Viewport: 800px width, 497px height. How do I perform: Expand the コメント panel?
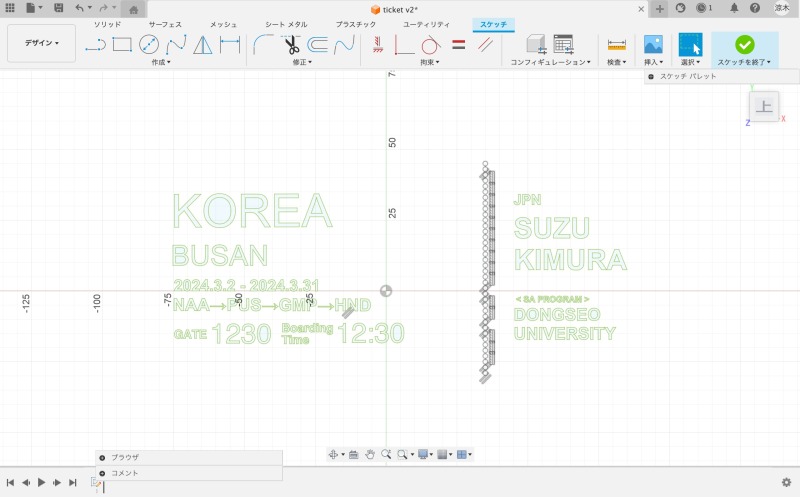tap(102, 473)
